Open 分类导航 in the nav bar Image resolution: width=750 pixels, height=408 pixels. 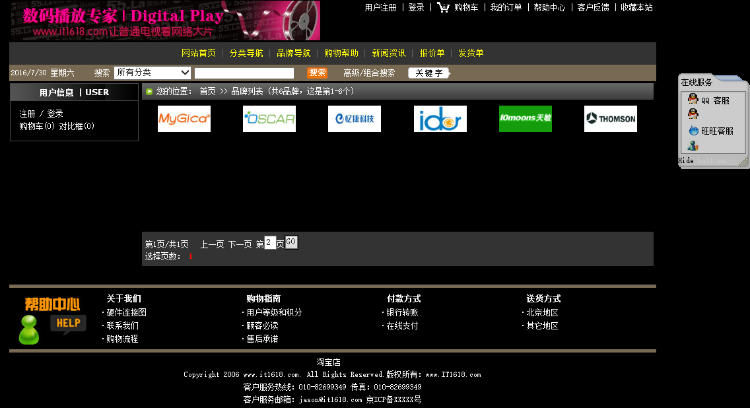[246, 53]
